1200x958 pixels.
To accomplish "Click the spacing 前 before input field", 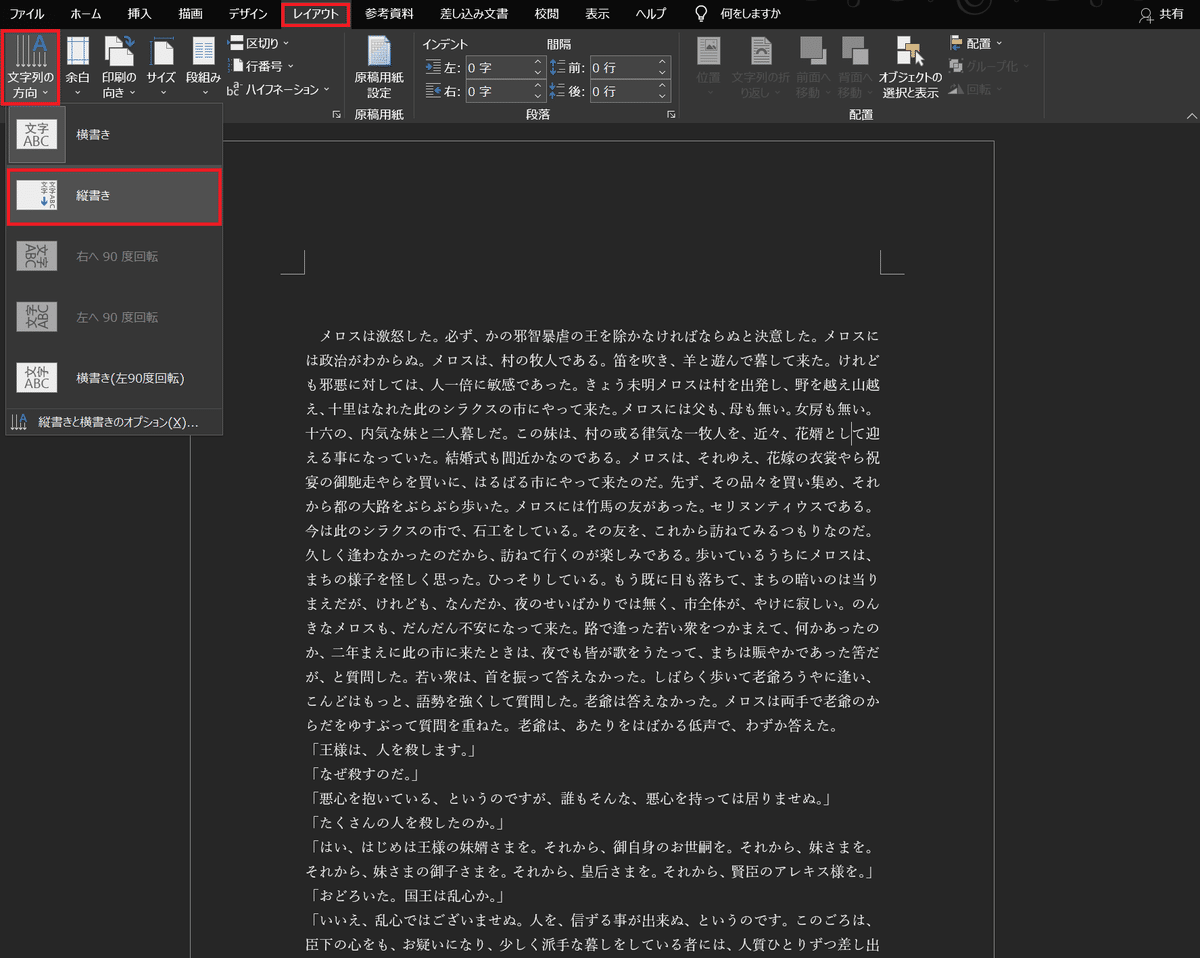I will pyautogui.click(x=622, y=67).
